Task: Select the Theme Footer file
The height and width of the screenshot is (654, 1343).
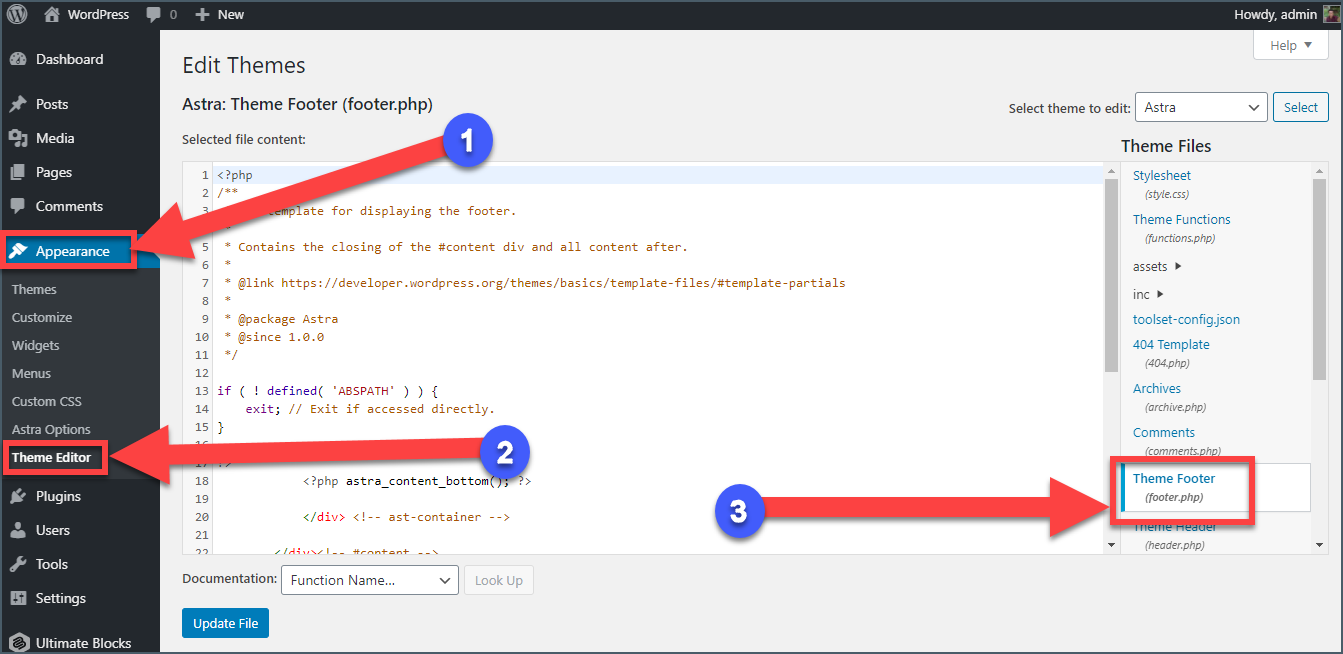Action: point(1174,478)
